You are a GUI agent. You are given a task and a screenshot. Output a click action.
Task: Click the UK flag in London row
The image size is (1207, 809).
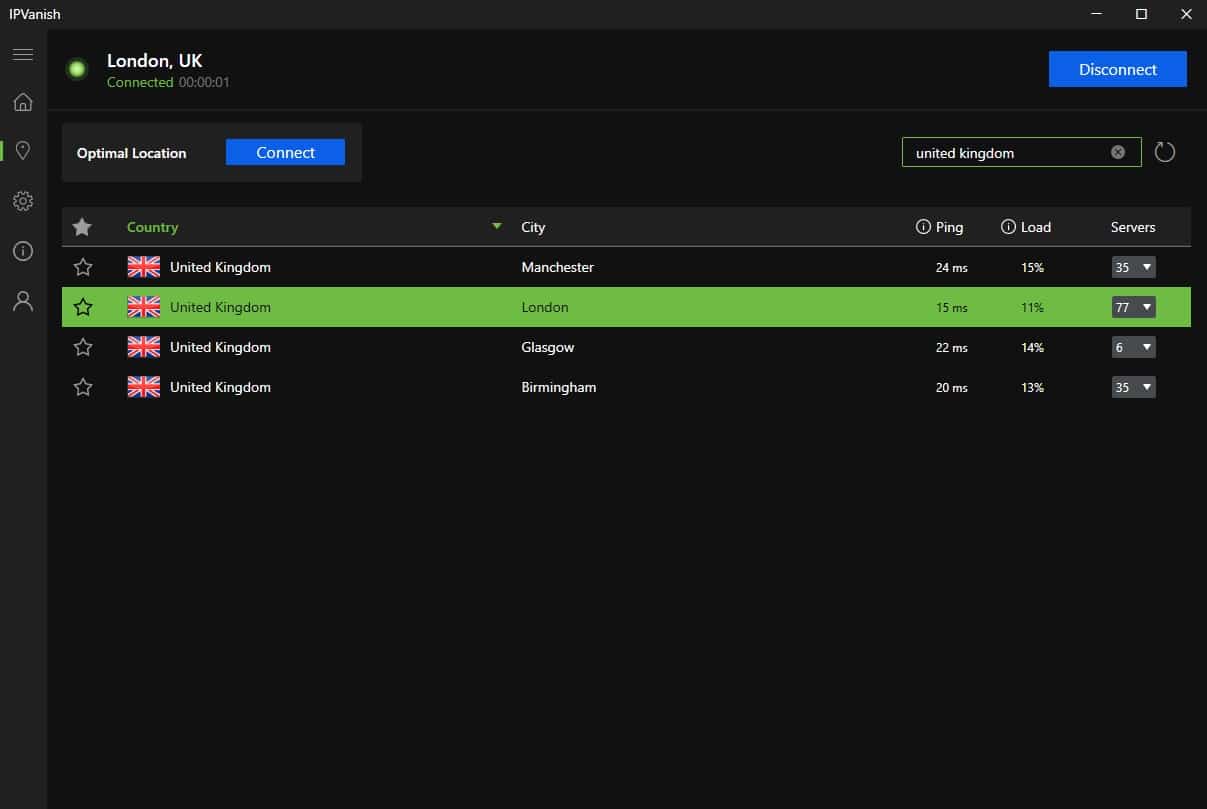coord(144,307)
